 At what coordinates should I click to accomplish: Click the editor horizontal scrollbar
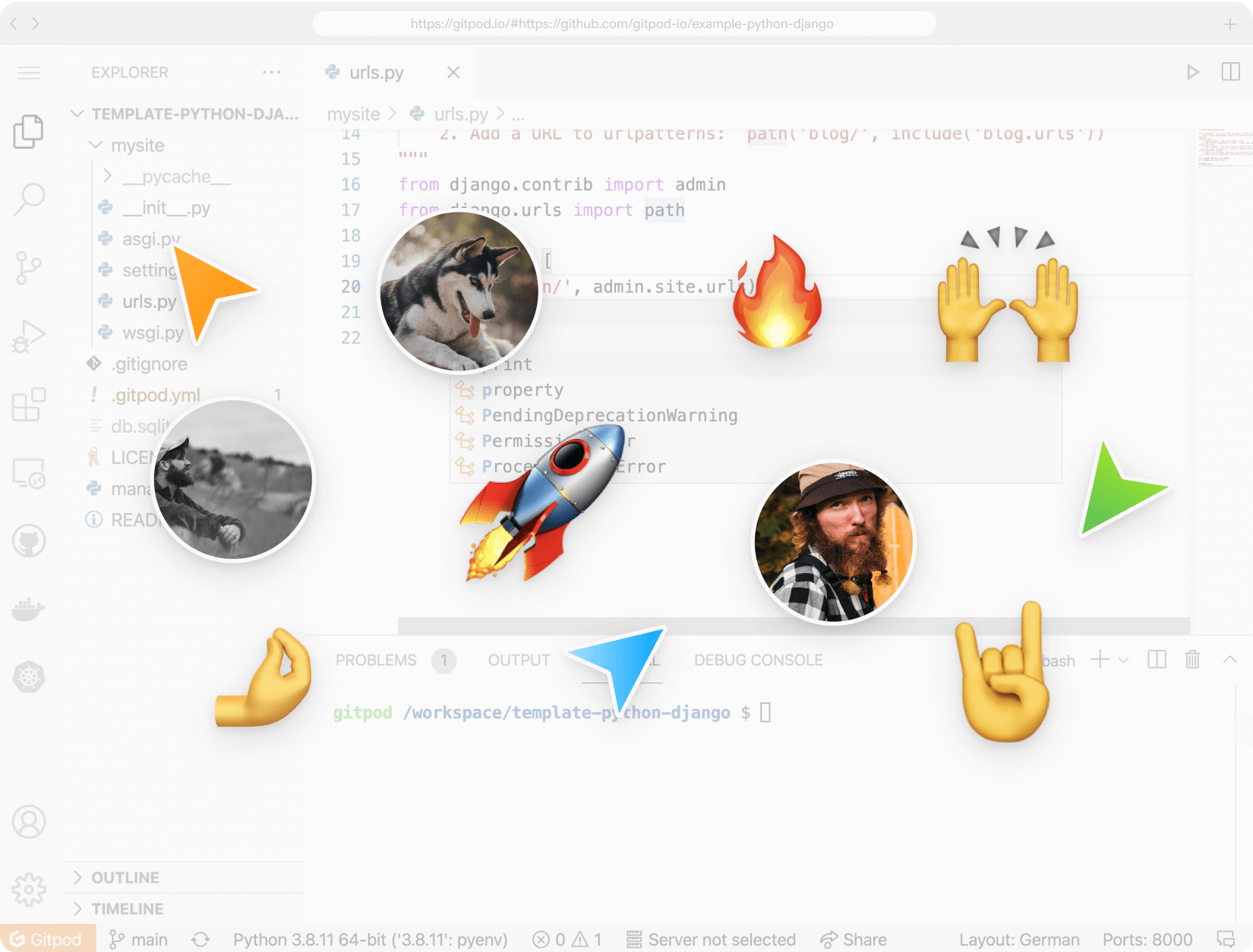click(794, 626)
